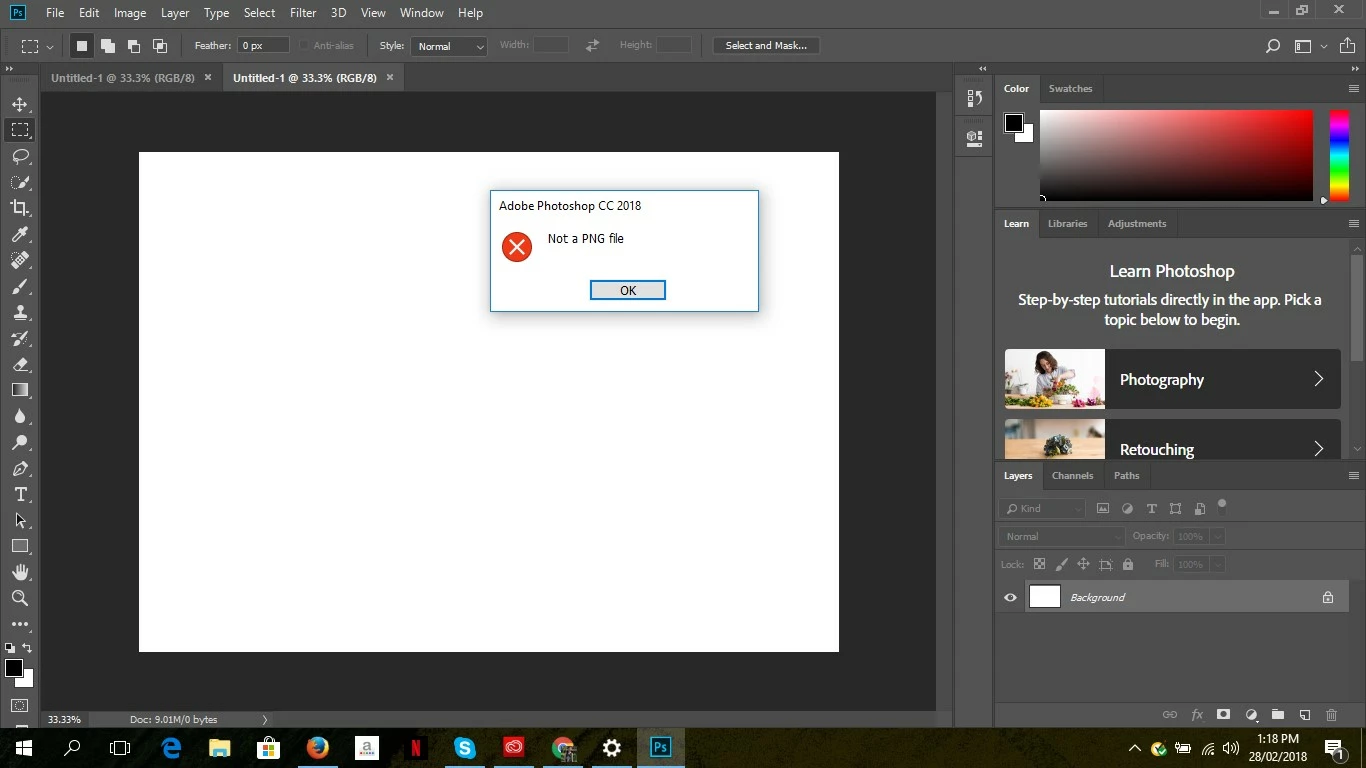Click OK in the error dialog
1366x768 pixels.
(x=628, y=290)
